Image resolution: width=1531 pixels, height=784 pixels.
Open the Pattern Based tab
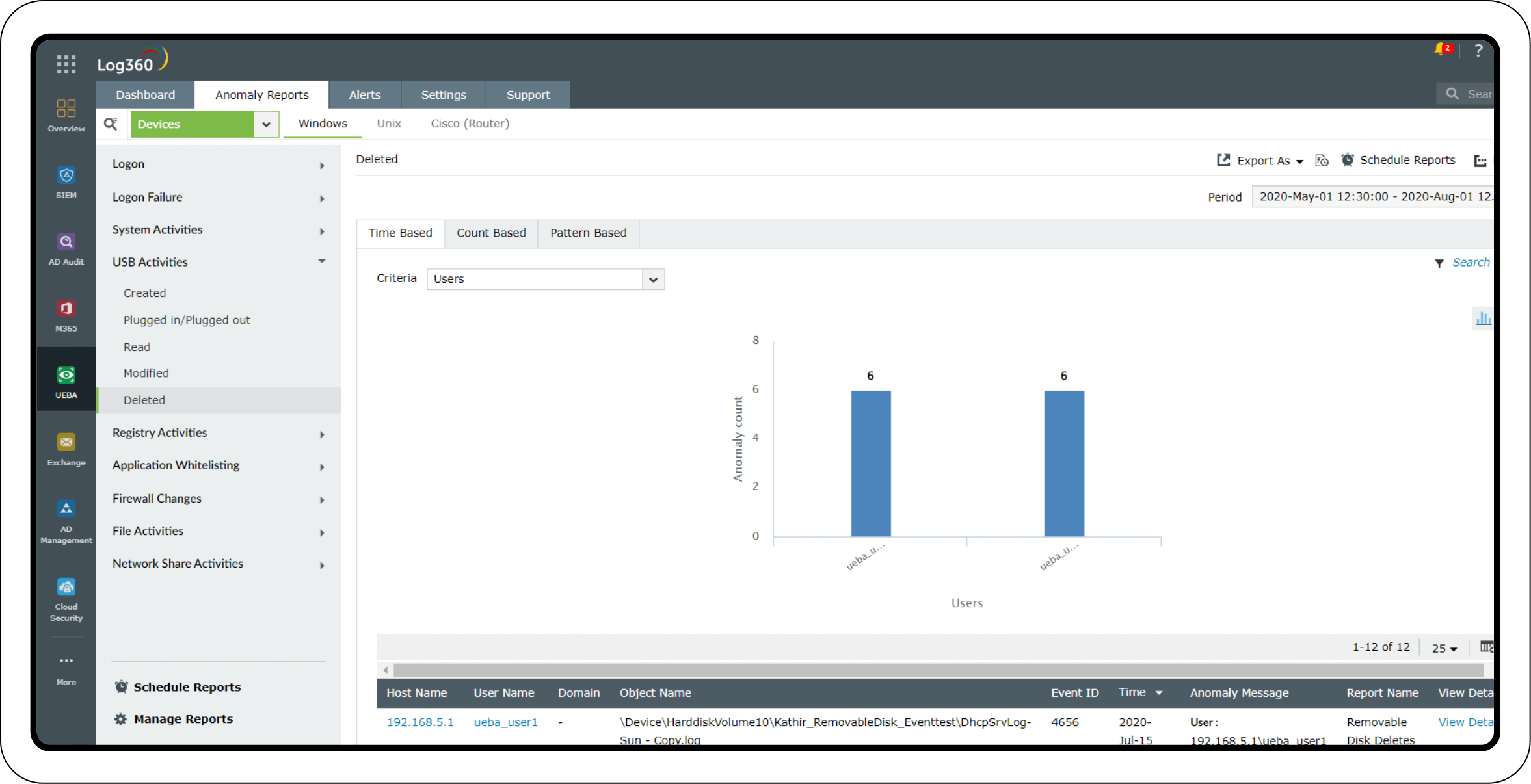(x=587, y=233)
